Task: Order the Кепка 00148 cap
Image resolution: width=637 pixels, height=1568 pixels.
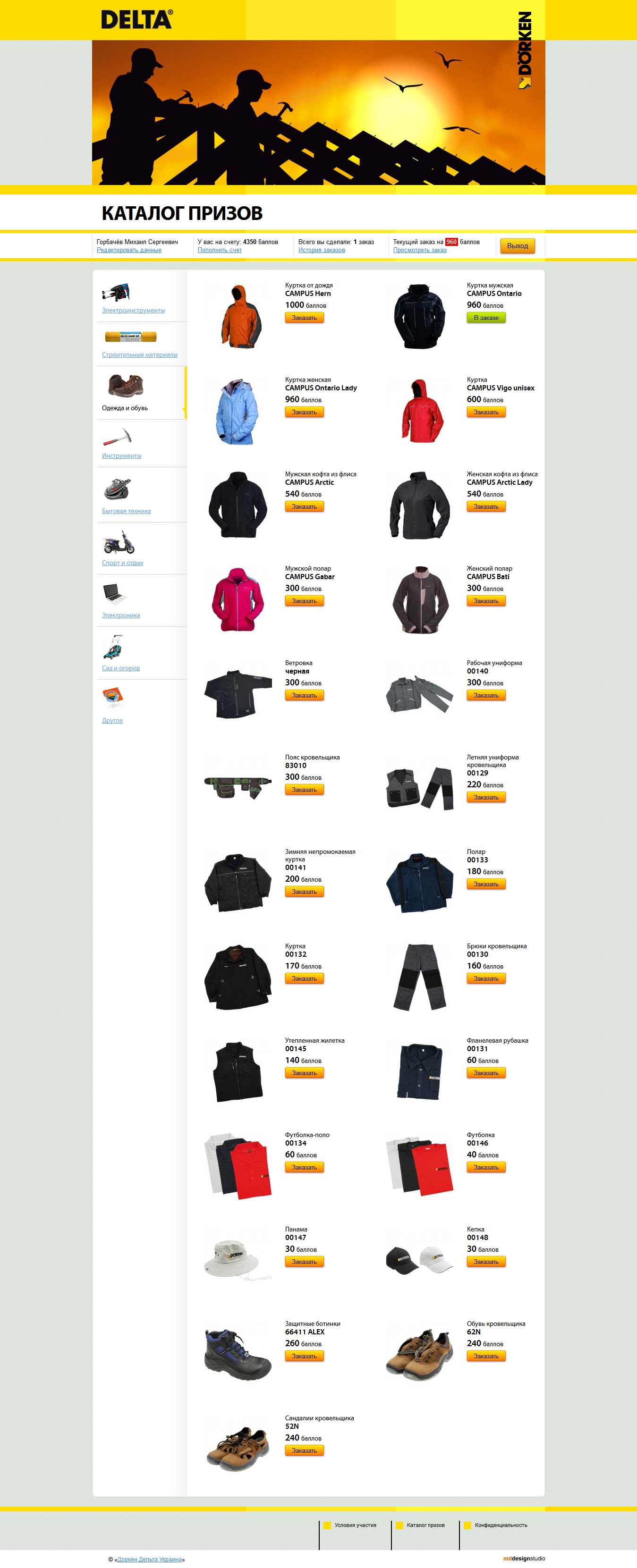Action: 486,1262
